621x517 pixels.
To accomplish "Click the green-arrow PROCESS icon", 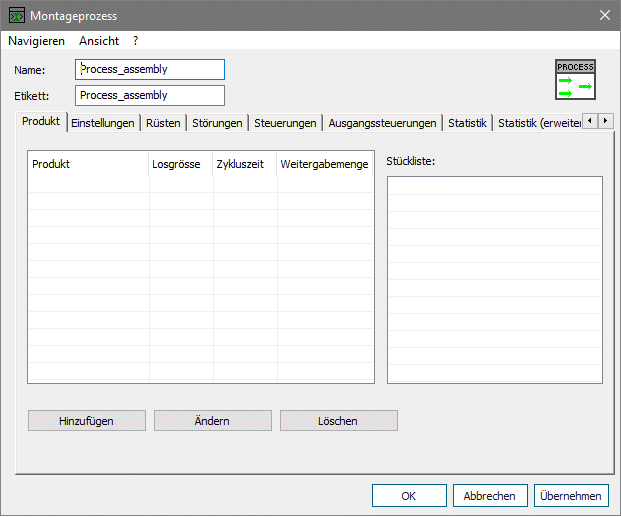I will (x=575, y=80).
